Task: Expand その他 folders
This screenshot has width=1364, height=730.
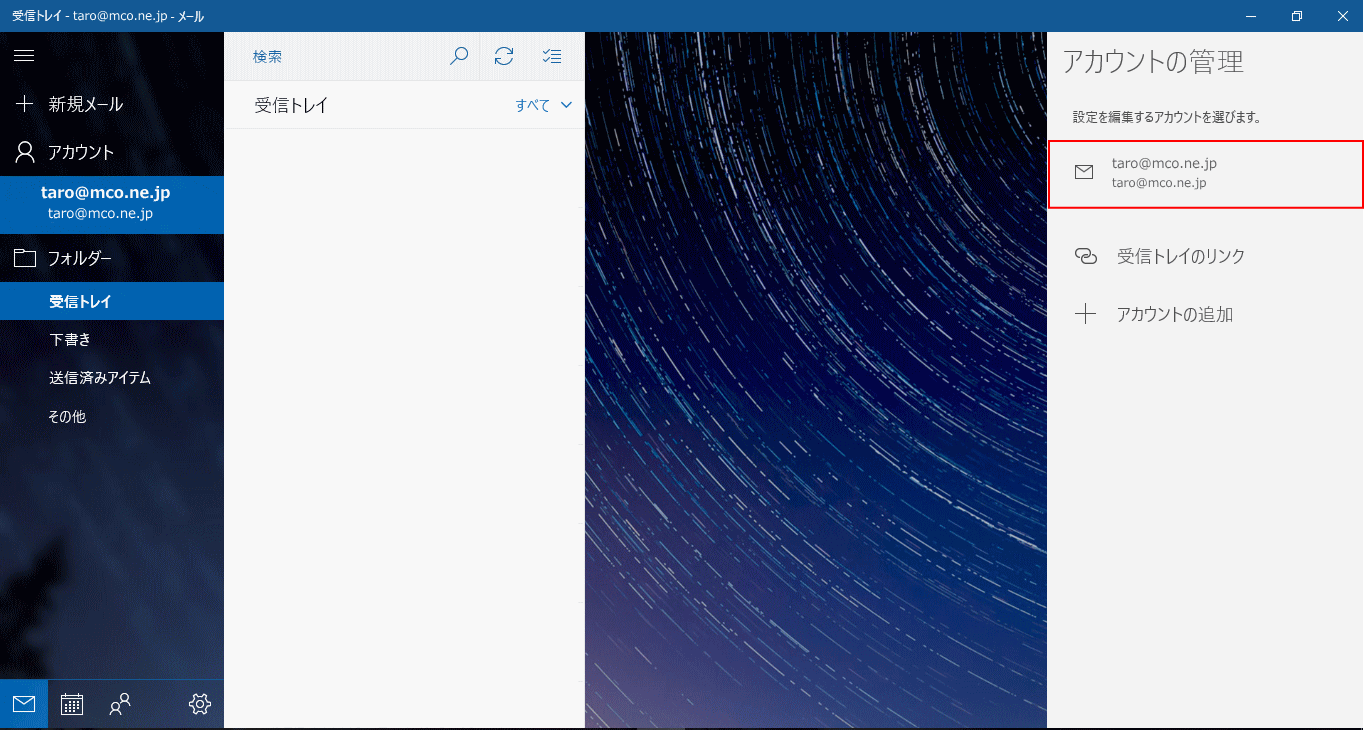Action: [x=67, y=416]
